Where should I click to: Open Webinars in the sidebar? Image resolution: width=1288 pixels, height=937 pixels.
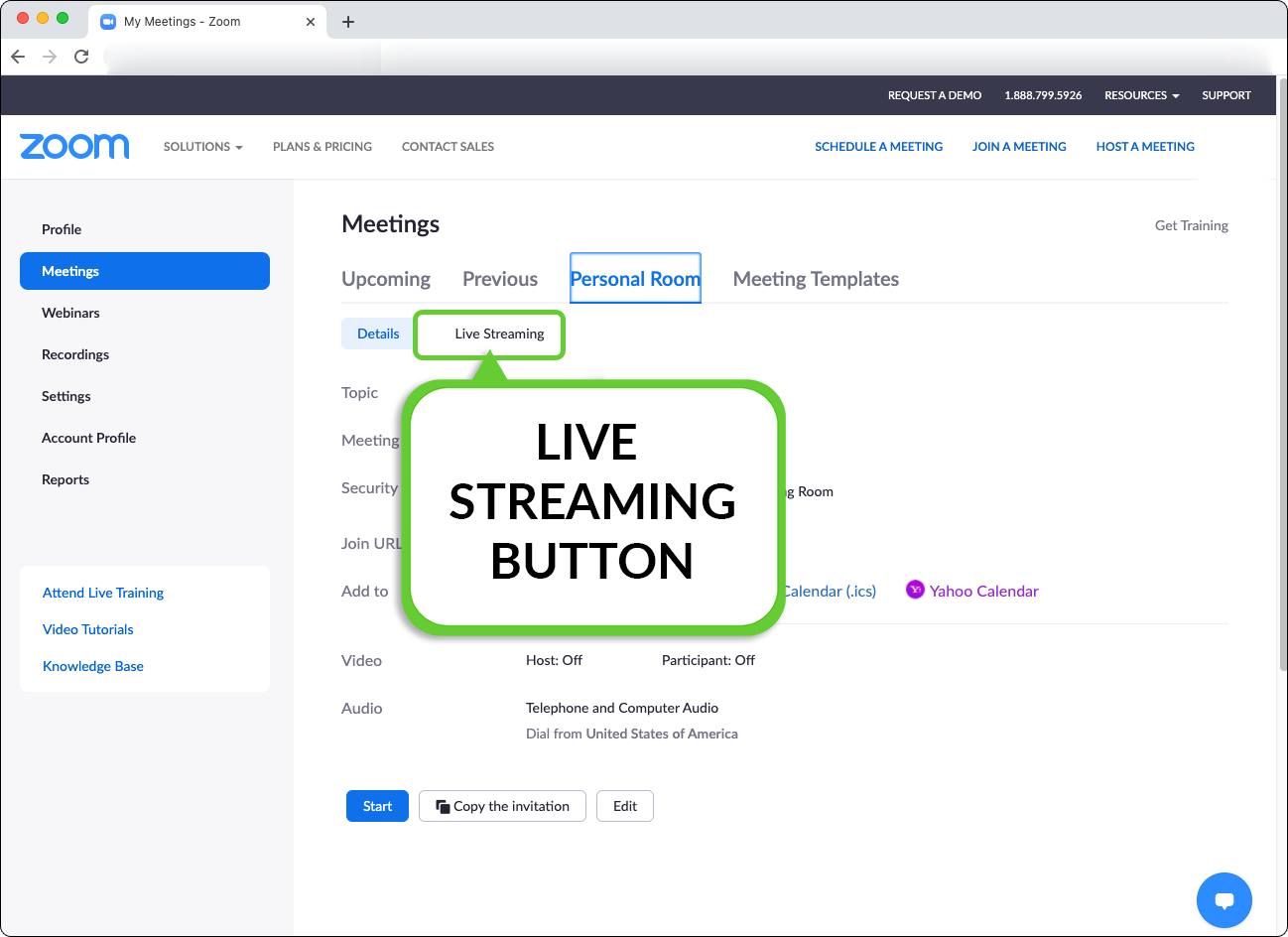[x=70, y=313]
